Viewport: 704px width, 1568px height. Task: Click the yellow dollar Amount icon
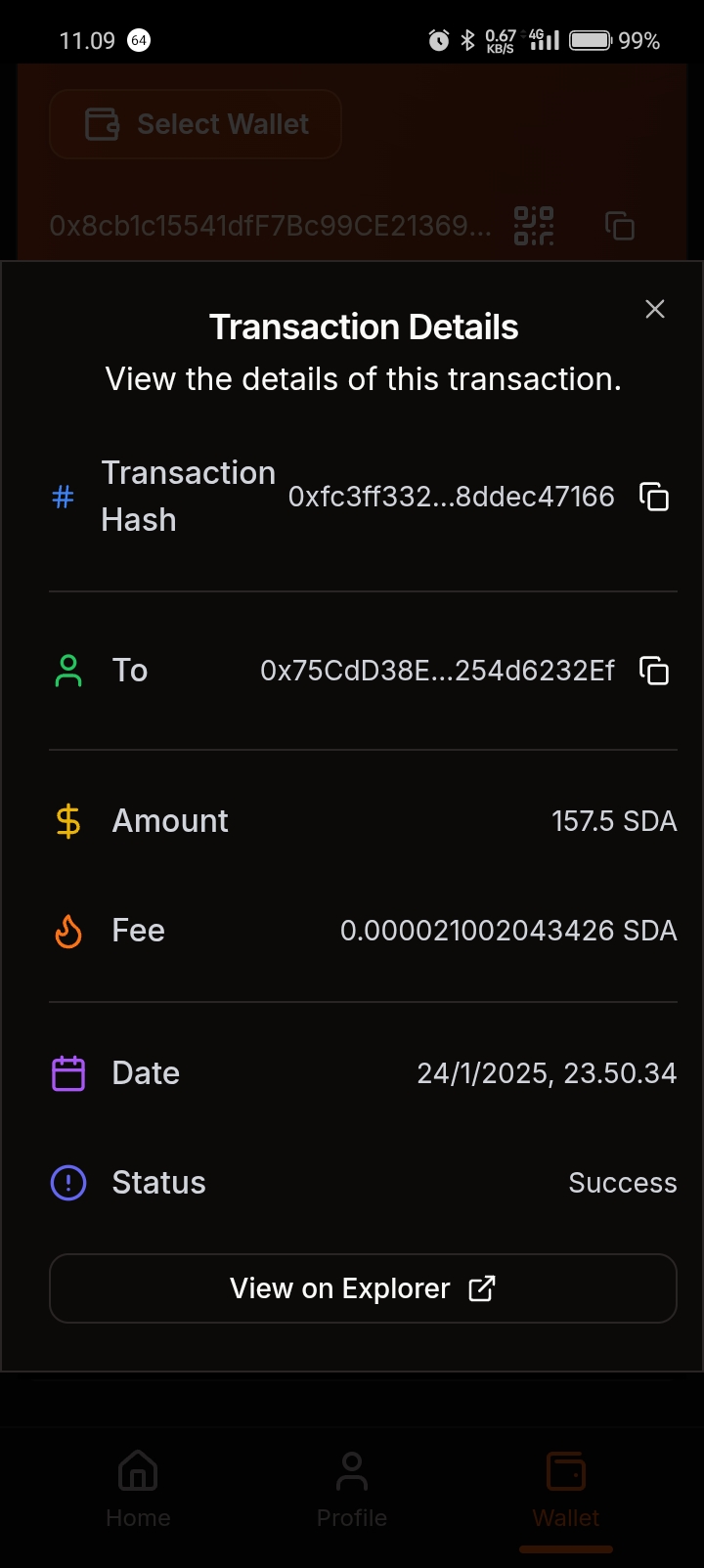coord(68,821)
